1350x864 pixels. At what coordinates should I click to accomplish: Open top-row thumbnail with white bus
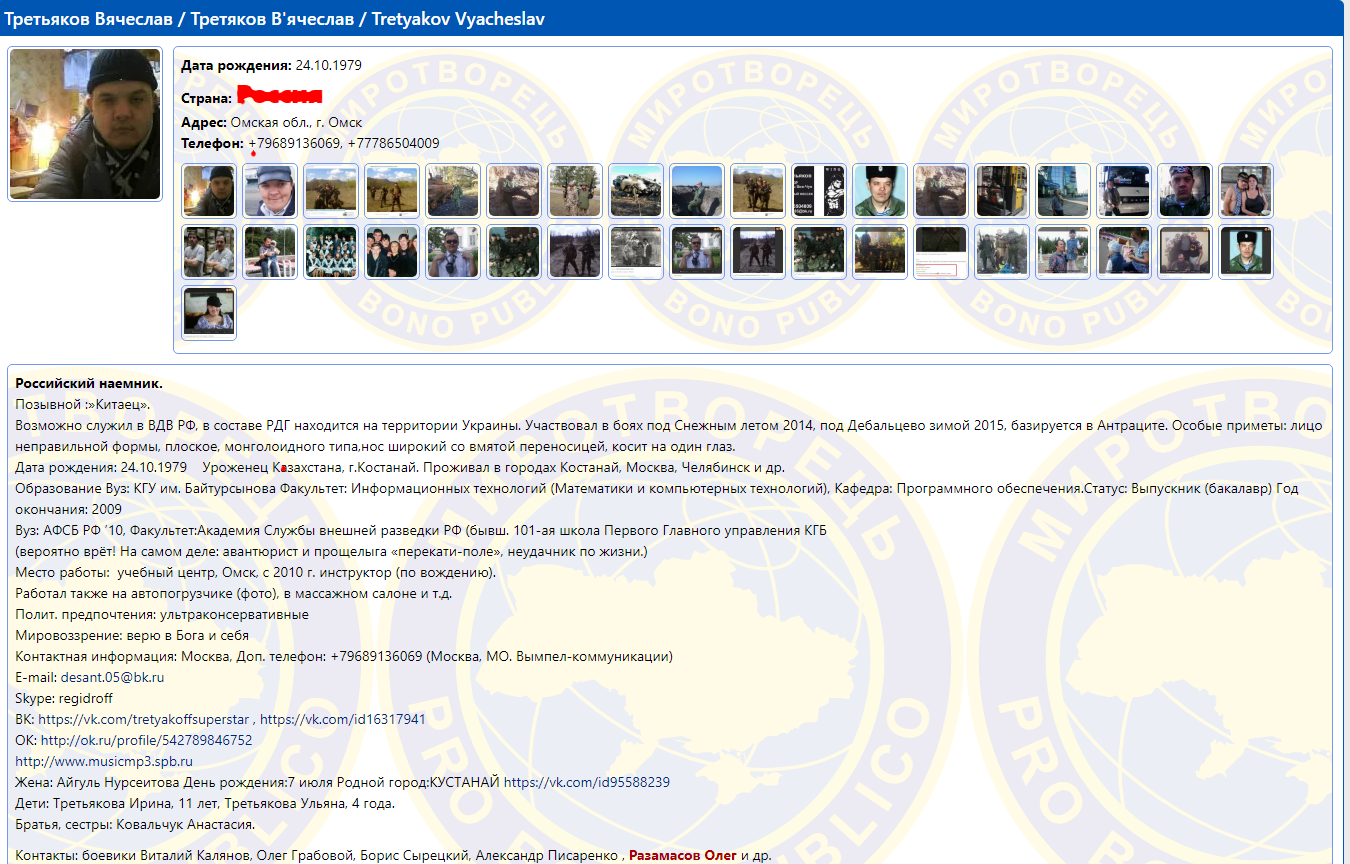(1124, 191)
